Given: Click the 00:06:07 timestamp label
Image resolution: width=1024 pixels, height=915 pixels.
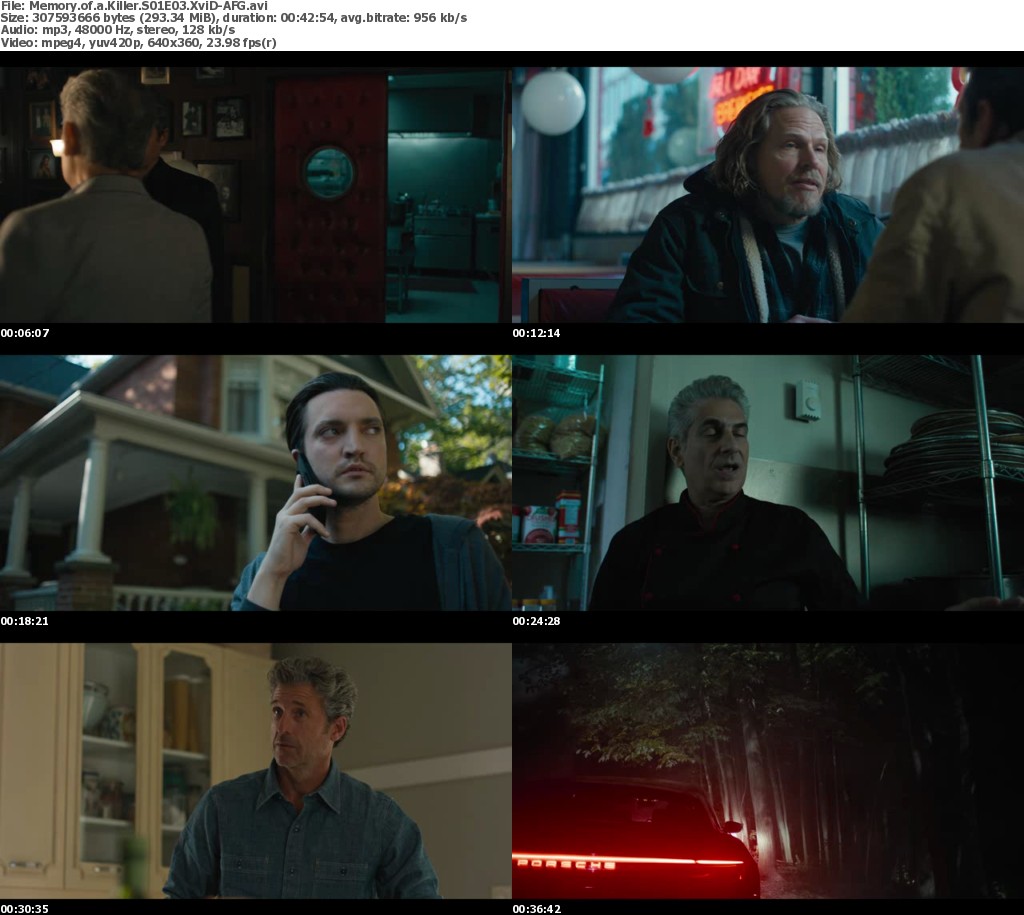Looking at the screenshot, I should 24,333.
